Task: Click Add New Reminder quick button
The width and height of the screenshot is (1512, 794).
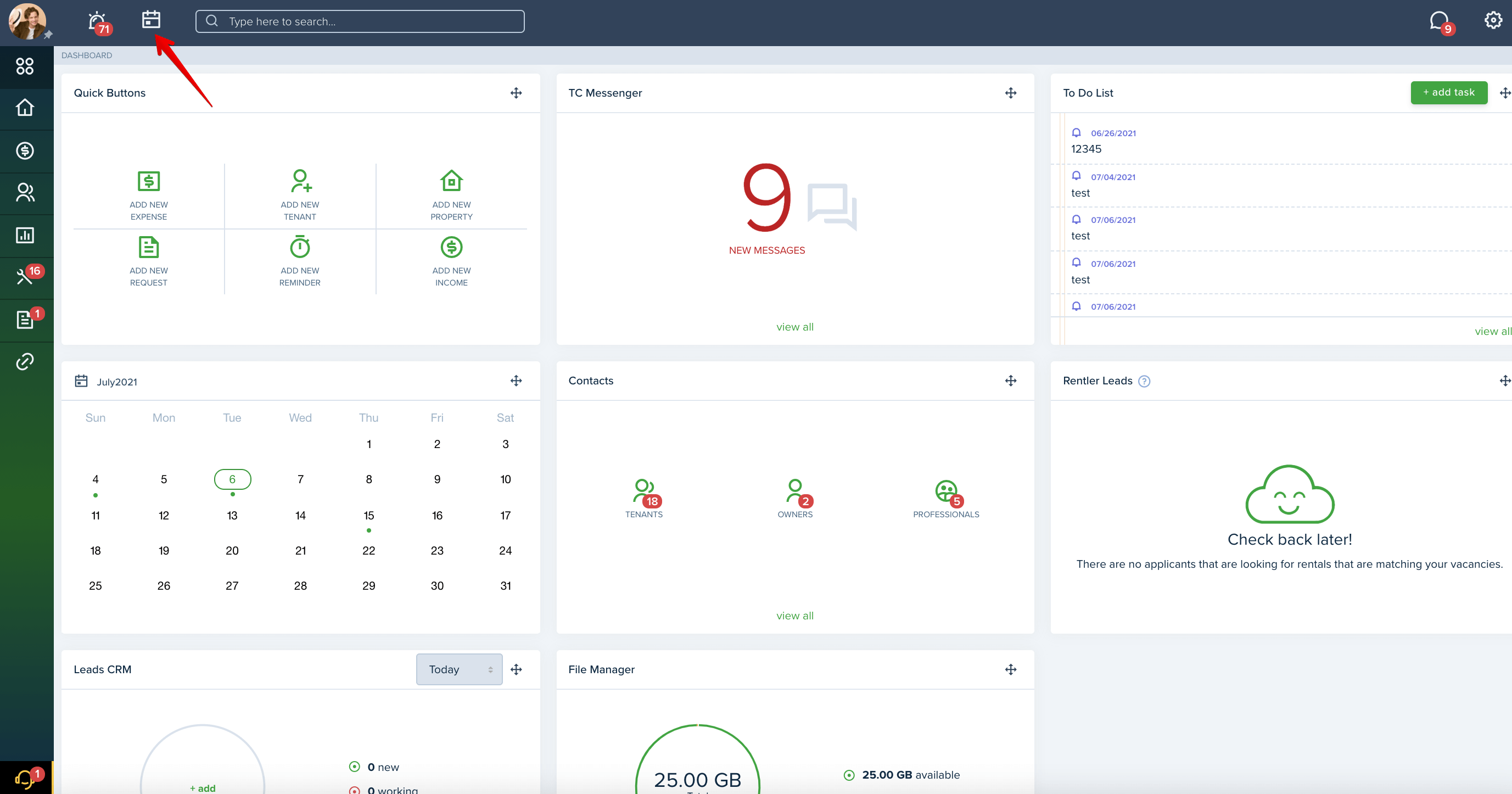Action: tap(300, 262)
